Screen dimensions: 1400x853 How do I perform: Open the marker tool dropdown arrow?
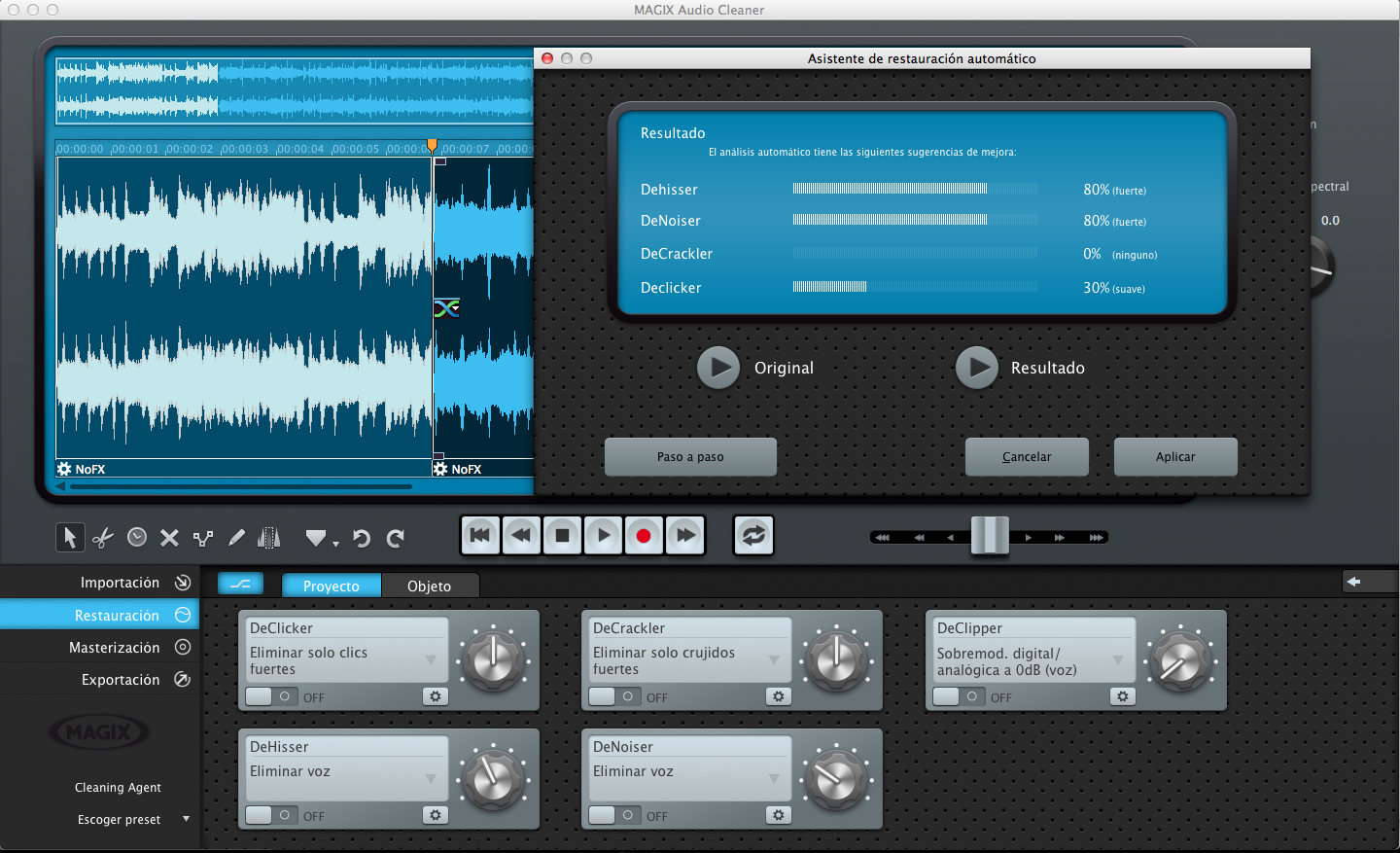click(x=334, y=543)
